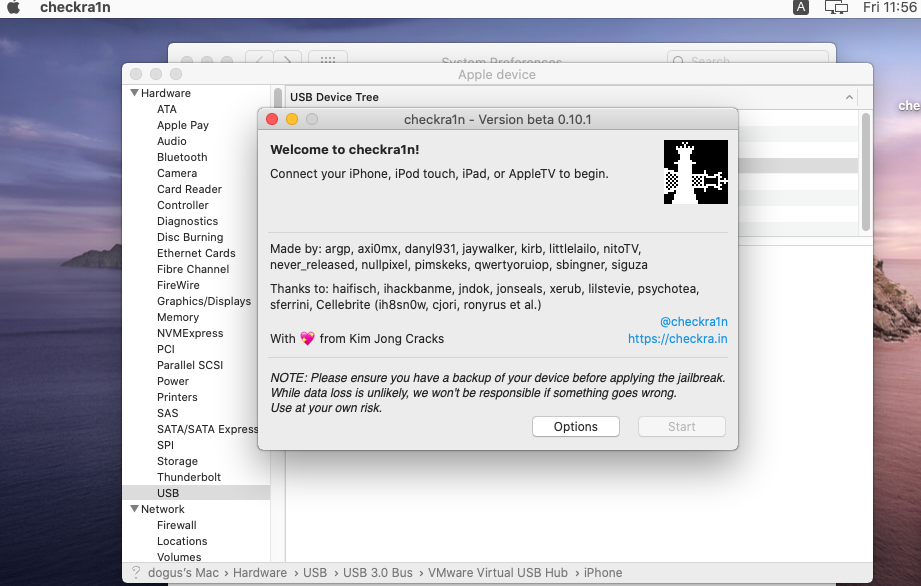Select SPI in the Hardware list

[165, 445]
